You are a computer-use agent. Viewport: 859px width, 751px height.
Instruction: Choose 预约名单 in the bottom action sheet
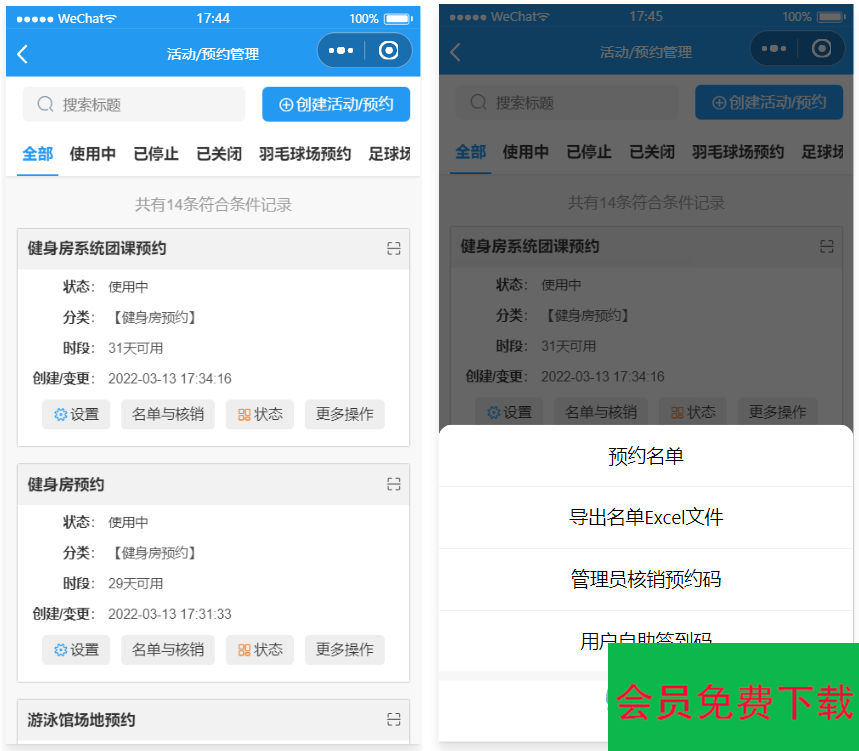(x=646, y=457)
